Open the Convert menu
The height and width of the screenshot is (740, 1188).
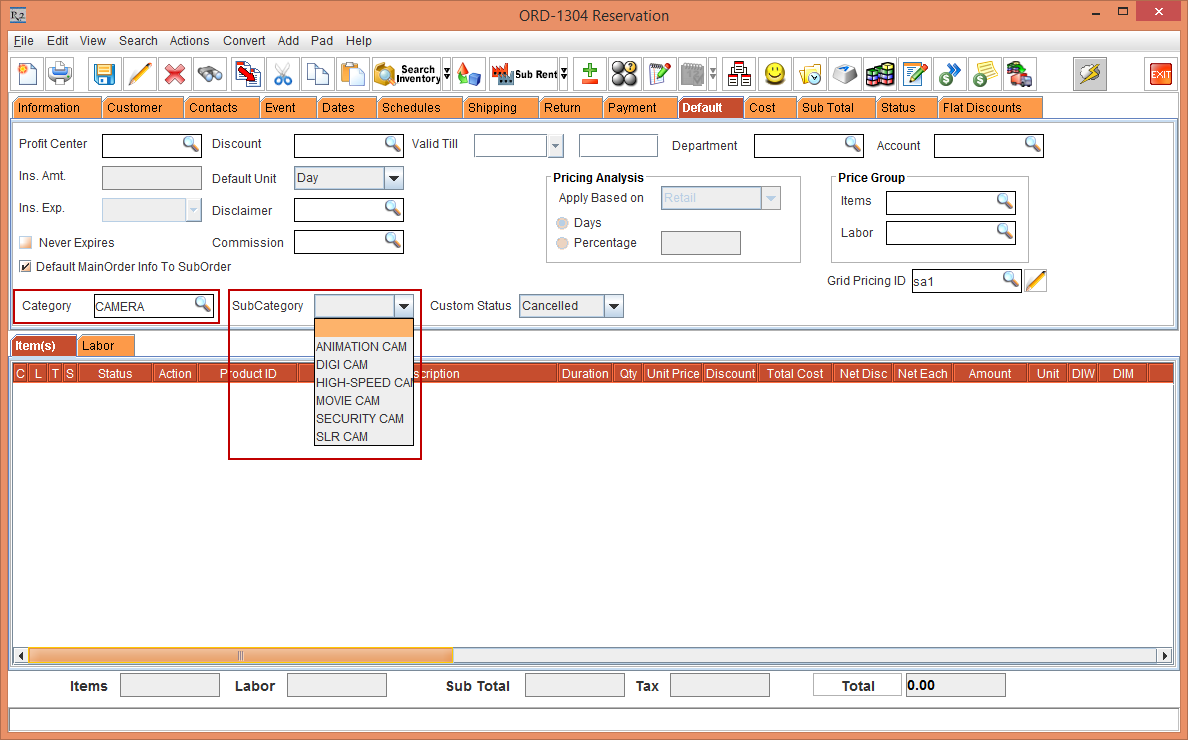click(x=243, y=41)
